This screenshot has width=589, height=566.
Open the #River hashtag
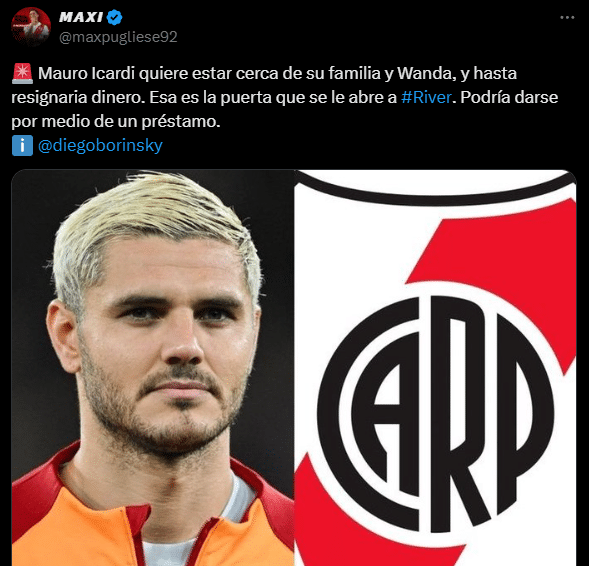(426, 97)
